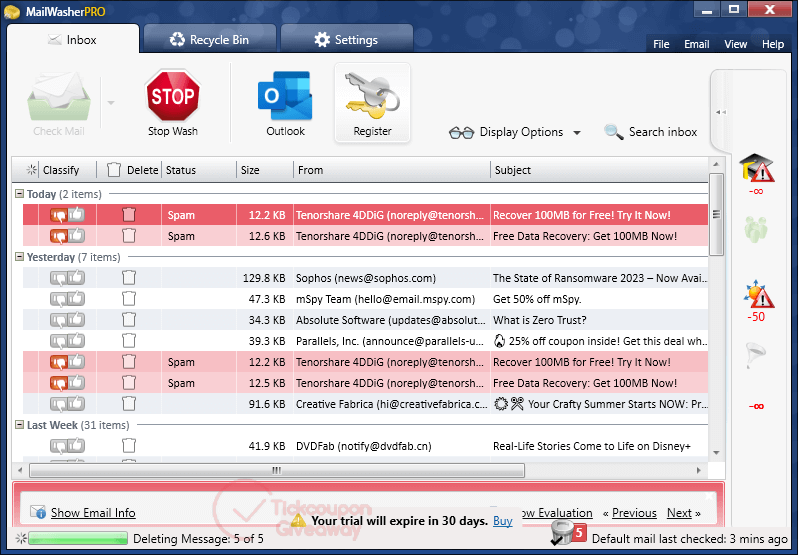Open the Display Options dropdown arrow

(x=577, y=133)
